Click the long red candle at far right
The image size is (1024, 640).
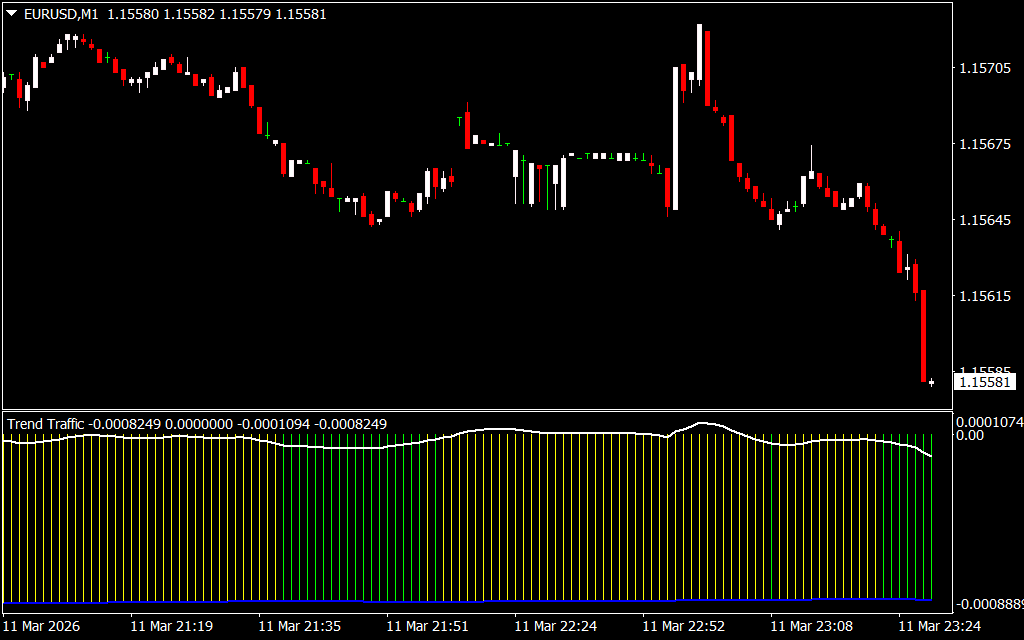tap(924, 335)
